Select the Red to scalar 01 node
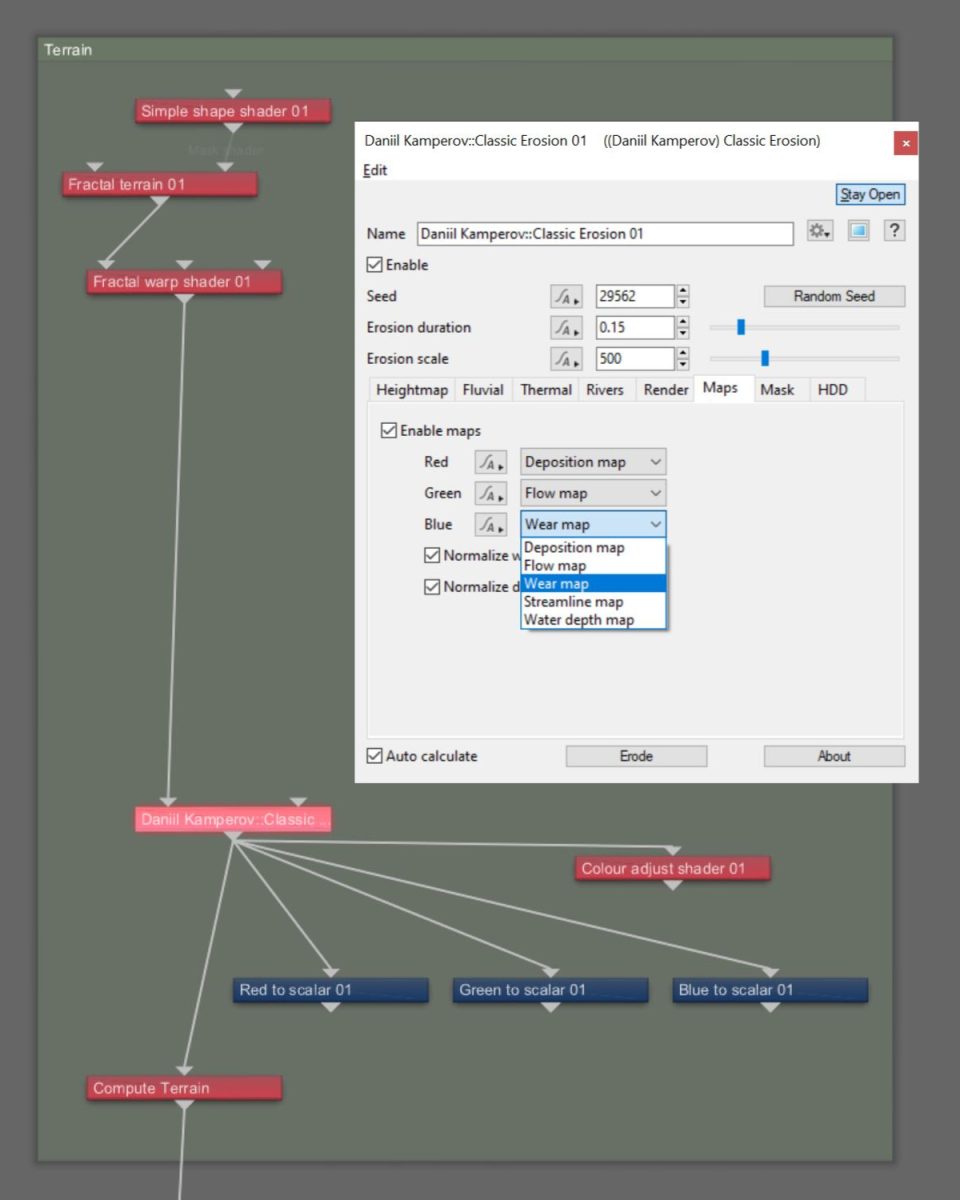Image resolution: width=960 pixels, height=1200 pixels. point(331,990)
